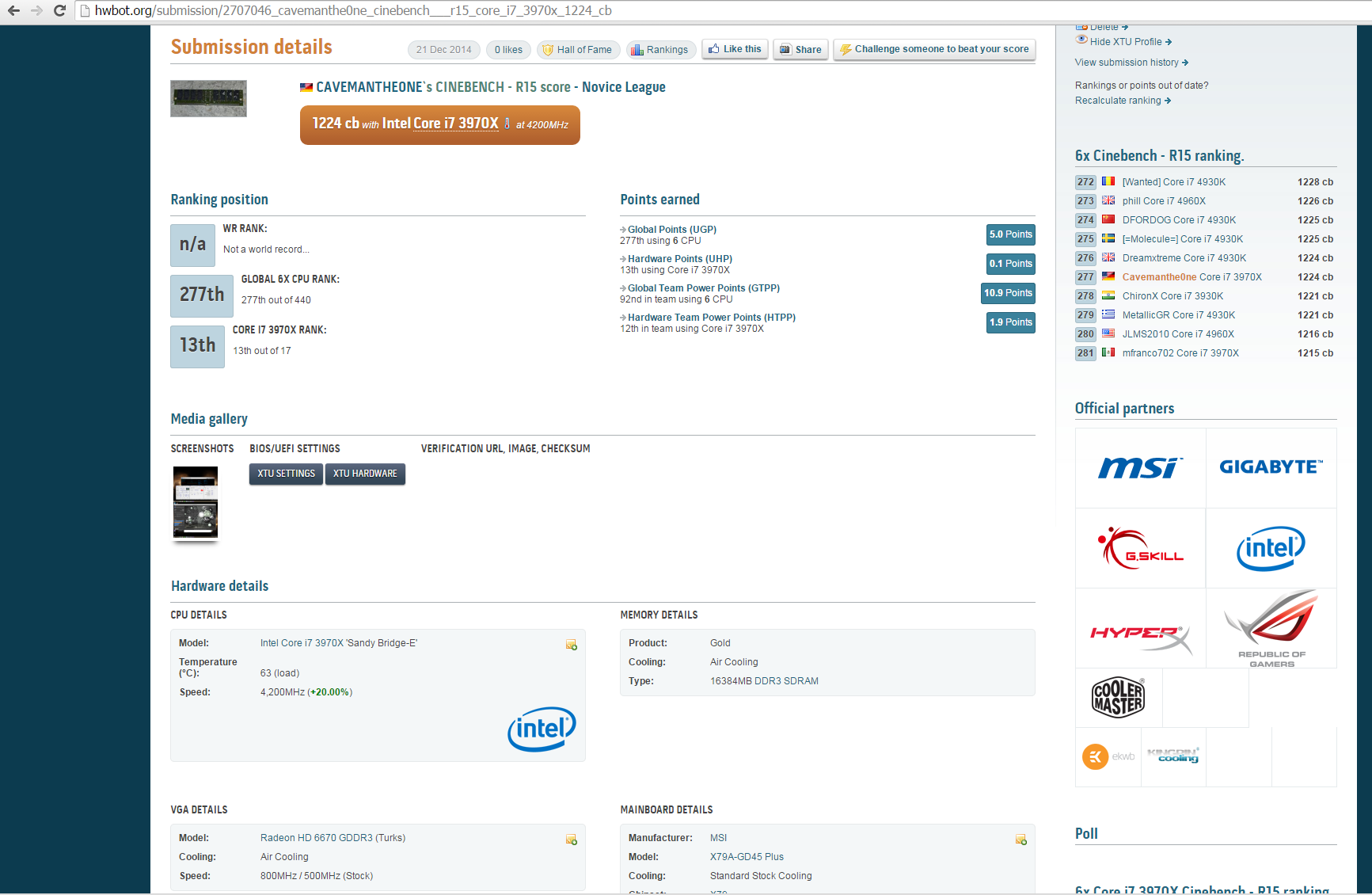This screenshot has height=895, width=1372.
Task: Click the 0 likes badge
Action: coord(508,50)
